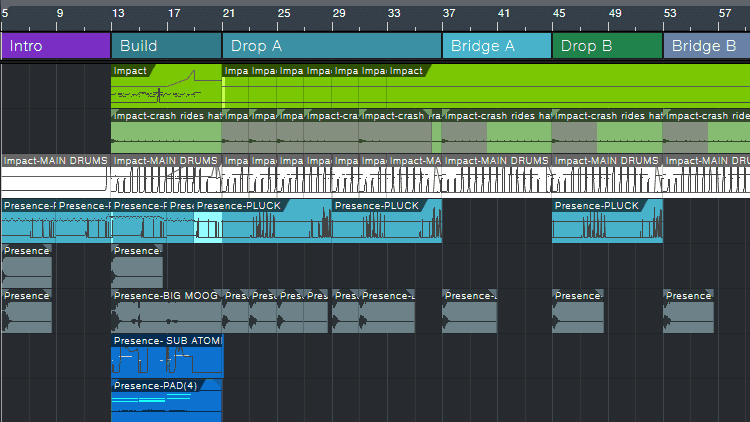750x422 pixels.
Task: Select grey Presence clip at Bridge B
Action: (x=688, y=311)
